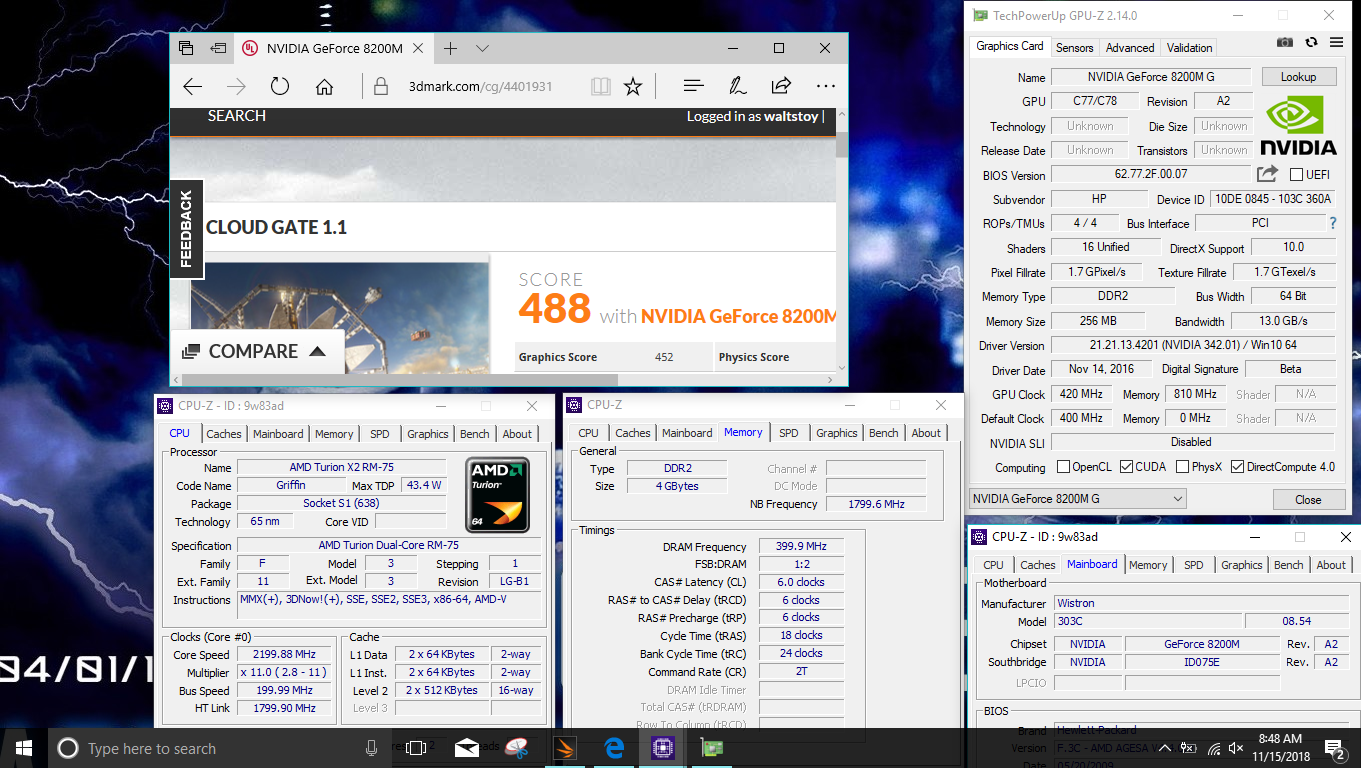Click the FEEDBACK side tab on 3DMark page
Screen dimensions: 1361x768
[x=186, y=229]
